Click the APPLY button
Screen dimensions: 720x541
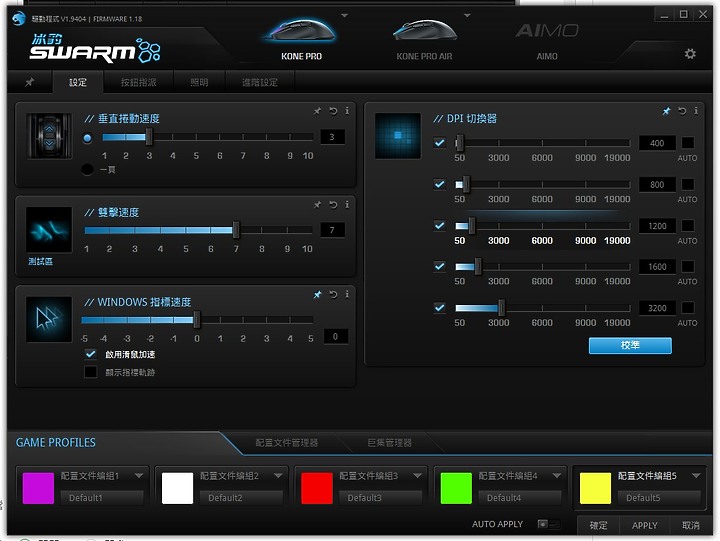(644, 525)
